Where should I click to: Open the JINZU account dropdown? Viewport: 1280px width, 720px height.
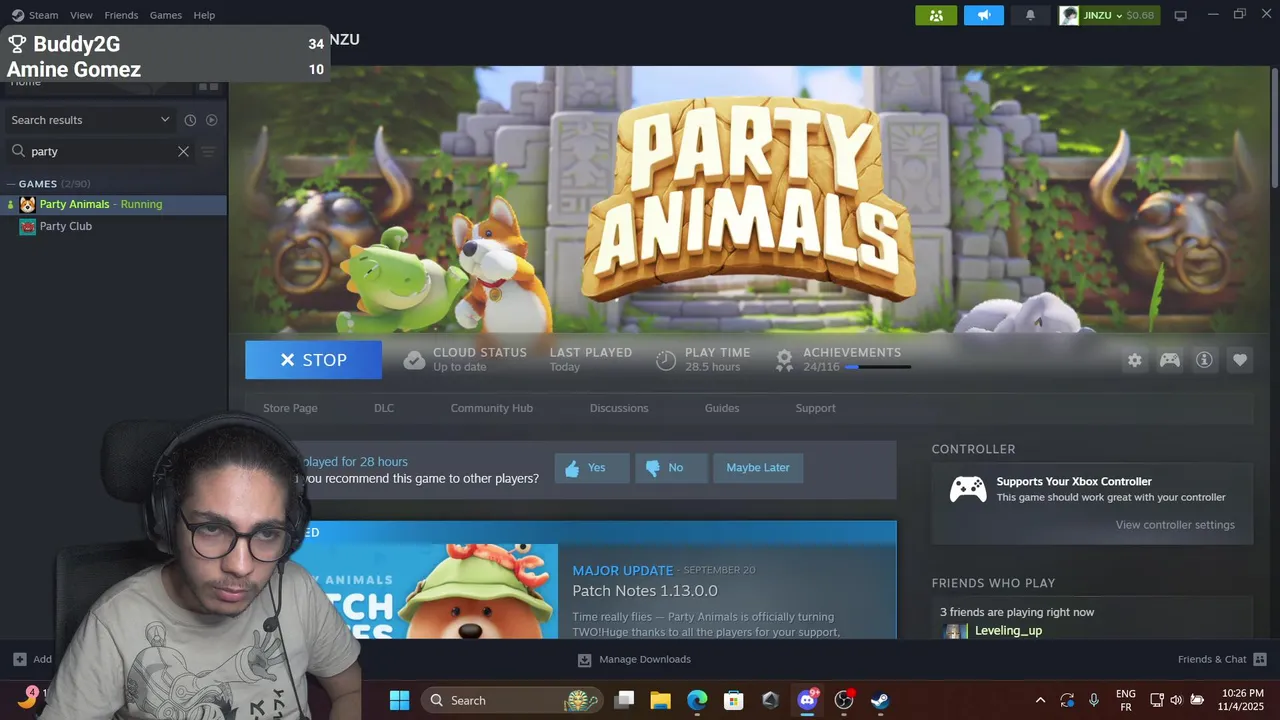click(1109, 15)
